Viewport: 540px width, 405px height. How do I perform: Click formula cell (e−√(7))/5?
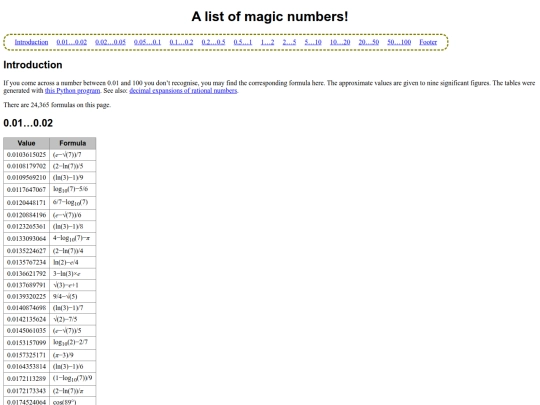pyautogui.click(x=73, y=330)
